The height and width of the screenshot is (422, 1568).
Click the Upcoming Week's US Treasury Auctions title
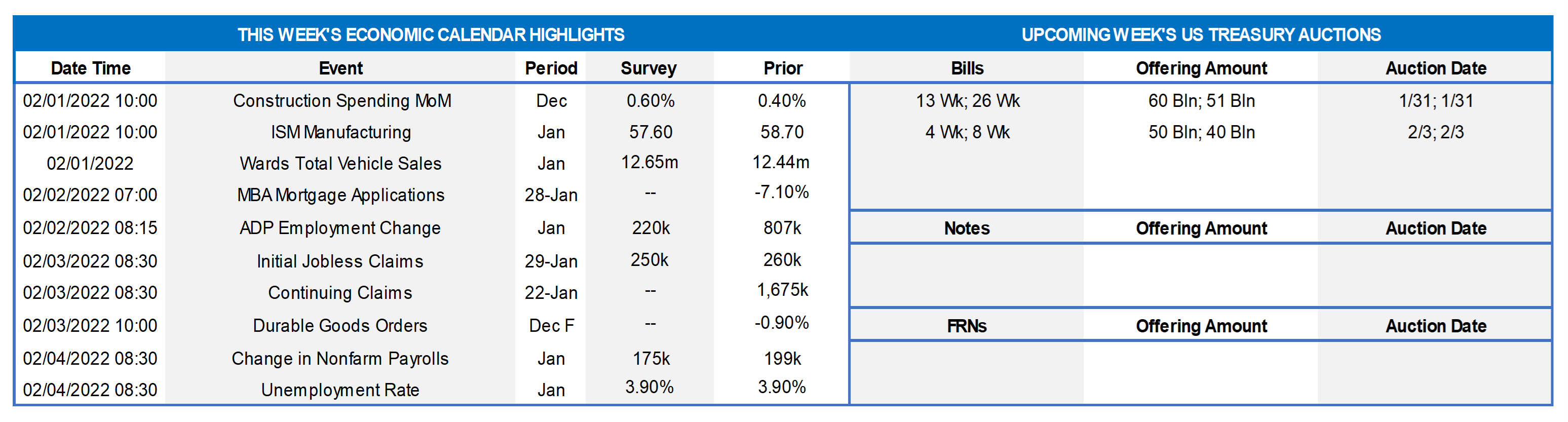point(1200,35)
